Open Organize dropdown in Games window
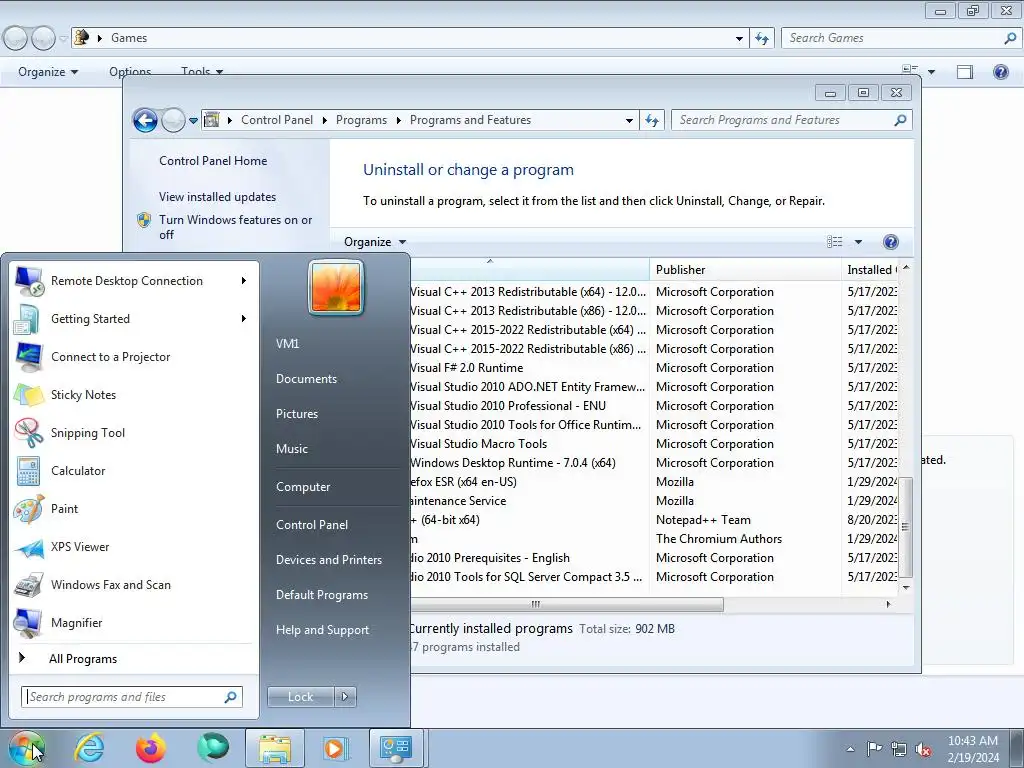1024x768 pixels. [48, 72]
